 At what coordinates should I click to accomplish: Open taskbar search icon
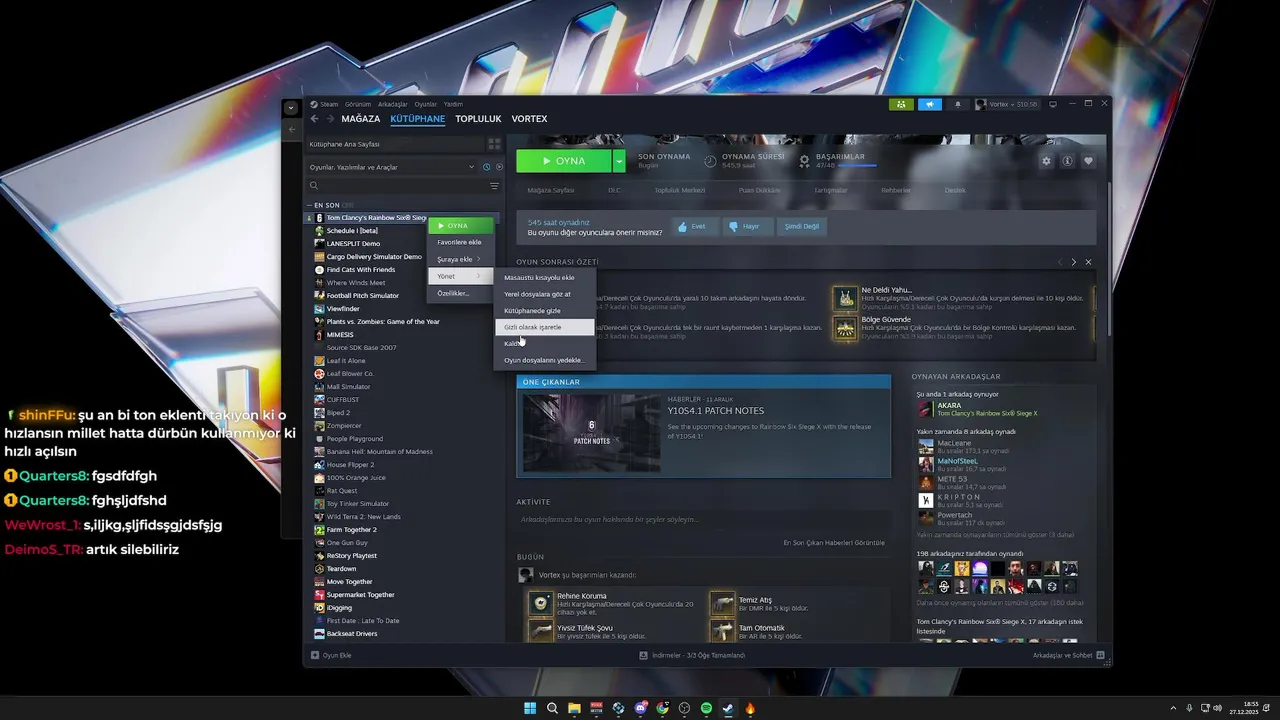(x=552, y=708)
